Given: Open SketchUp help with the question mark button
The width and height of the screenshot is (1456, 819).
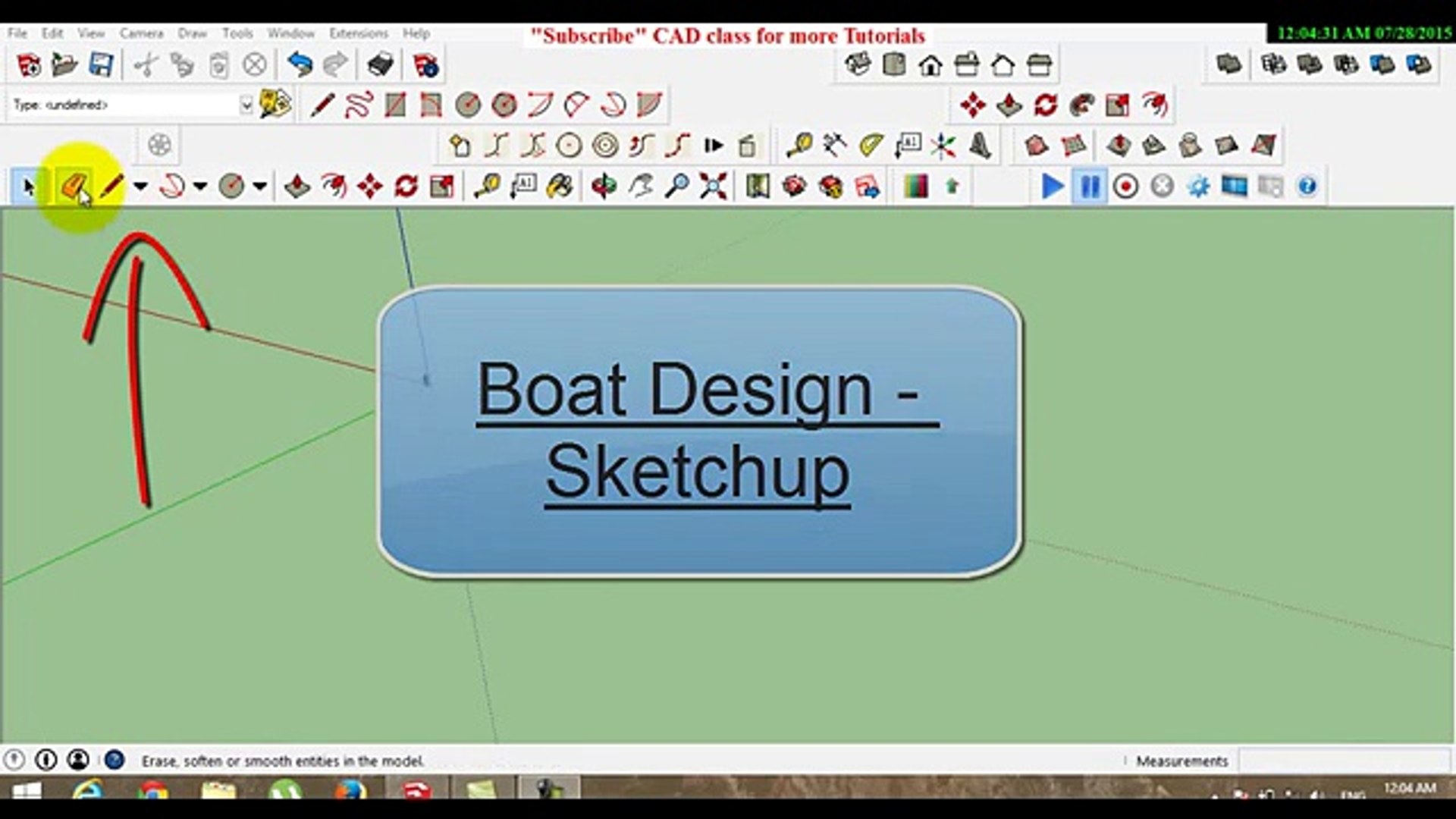Looking at the screenshot, I should click(x=1307, y=187).
